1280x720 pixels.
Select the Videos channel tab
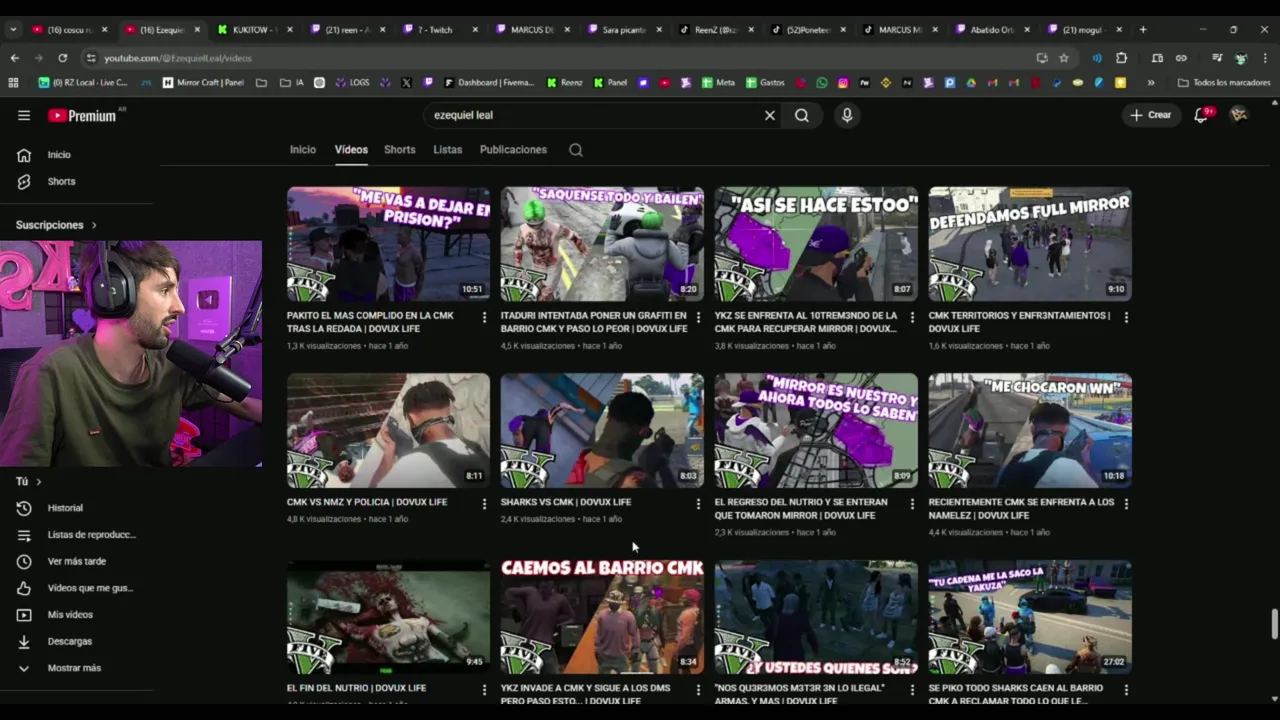pyautogui.click(x=351, y=150)
